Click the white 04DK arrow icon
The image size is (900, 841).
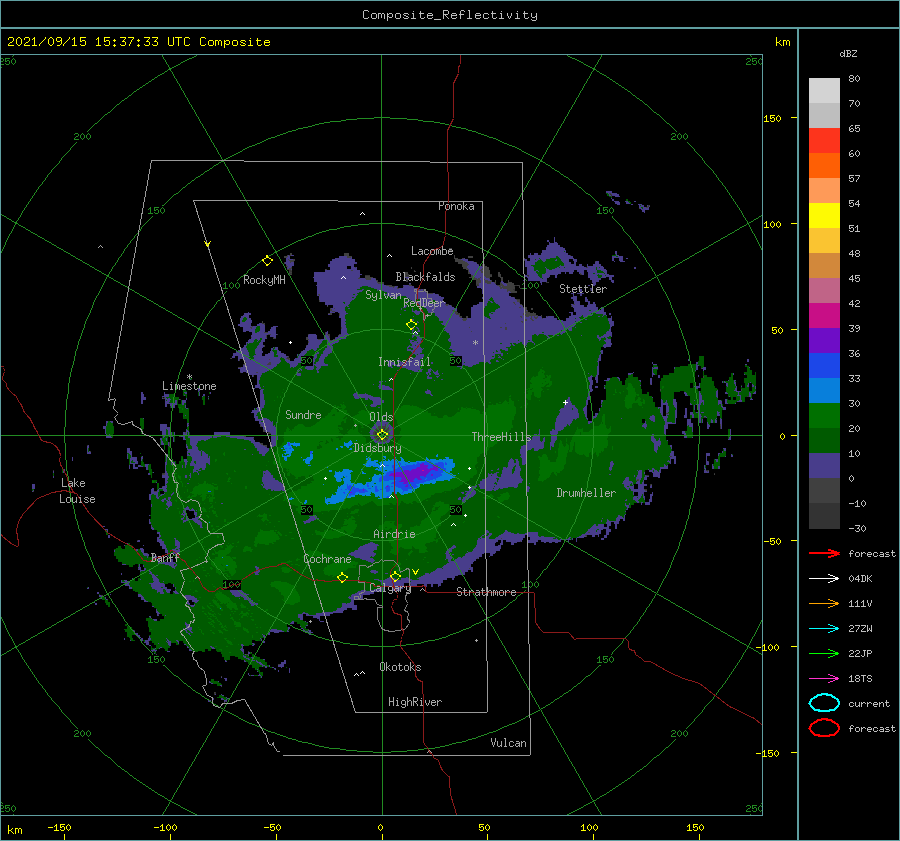[x=824, y=579]
